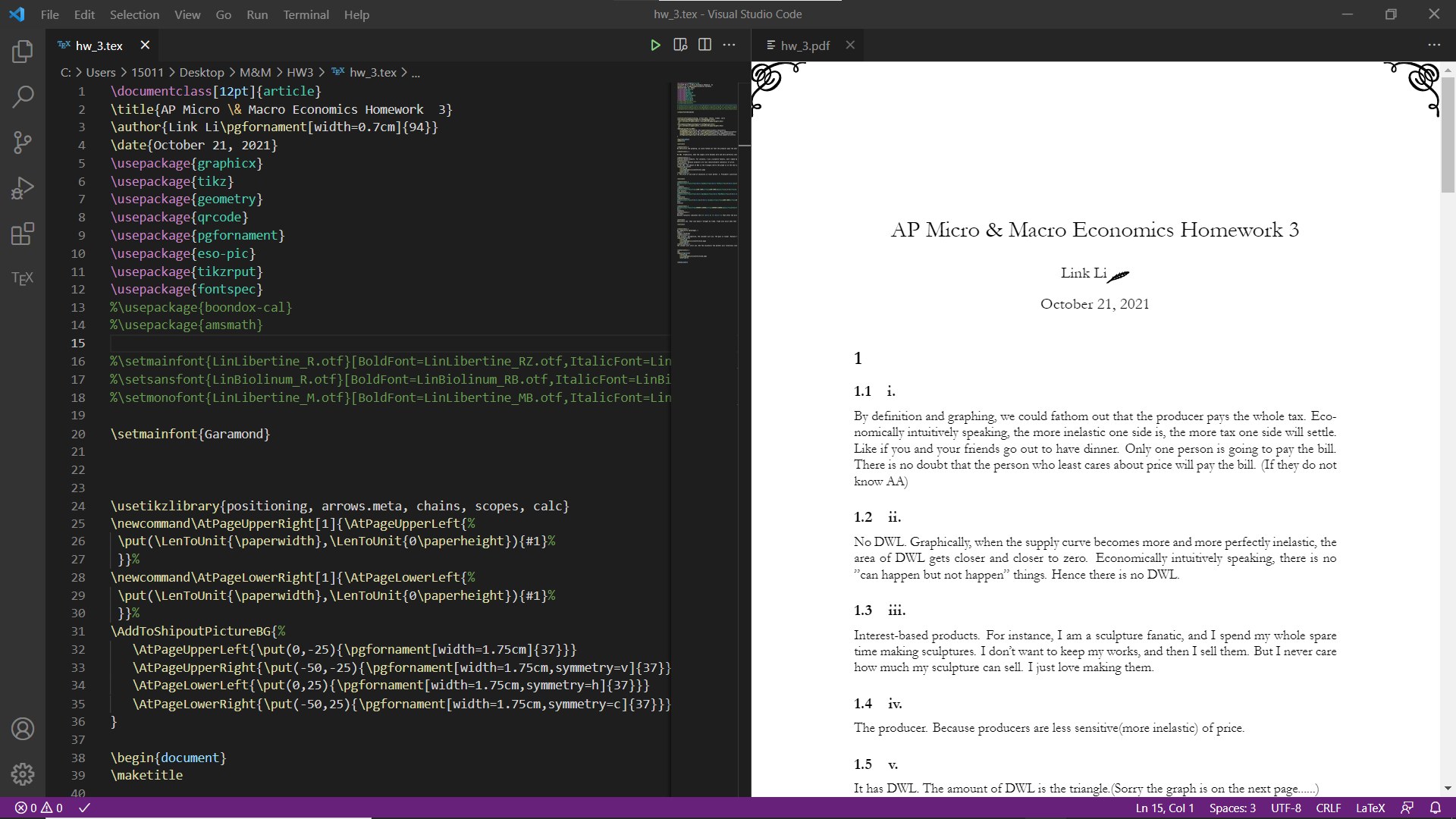This screenshot has width=1456, height=819.
Task: Change indentation via Spaces: 3
Action: click(1232, 808)
